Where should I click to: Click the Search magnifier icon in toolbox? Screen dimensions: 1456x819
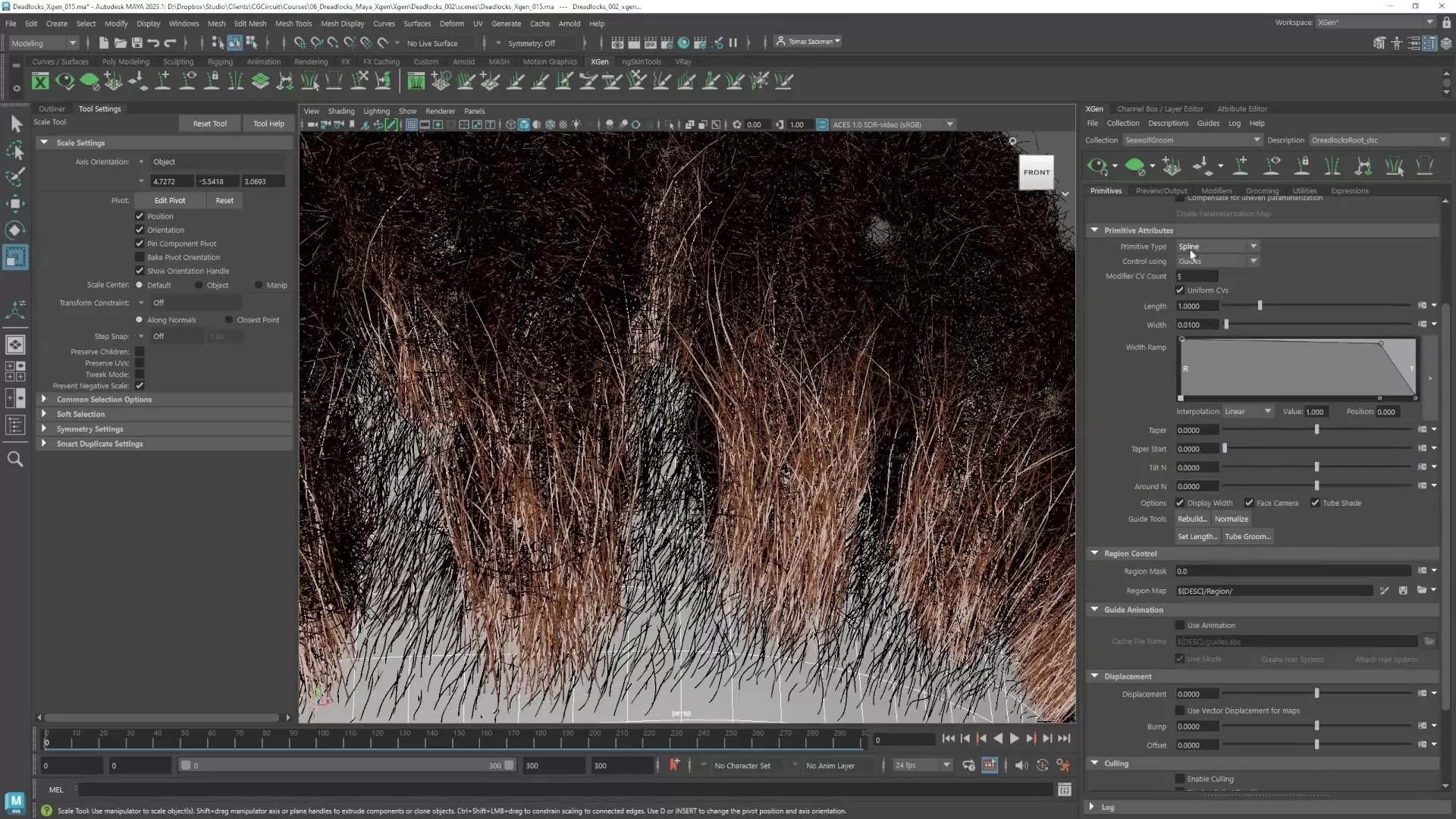tap(15, 459)
